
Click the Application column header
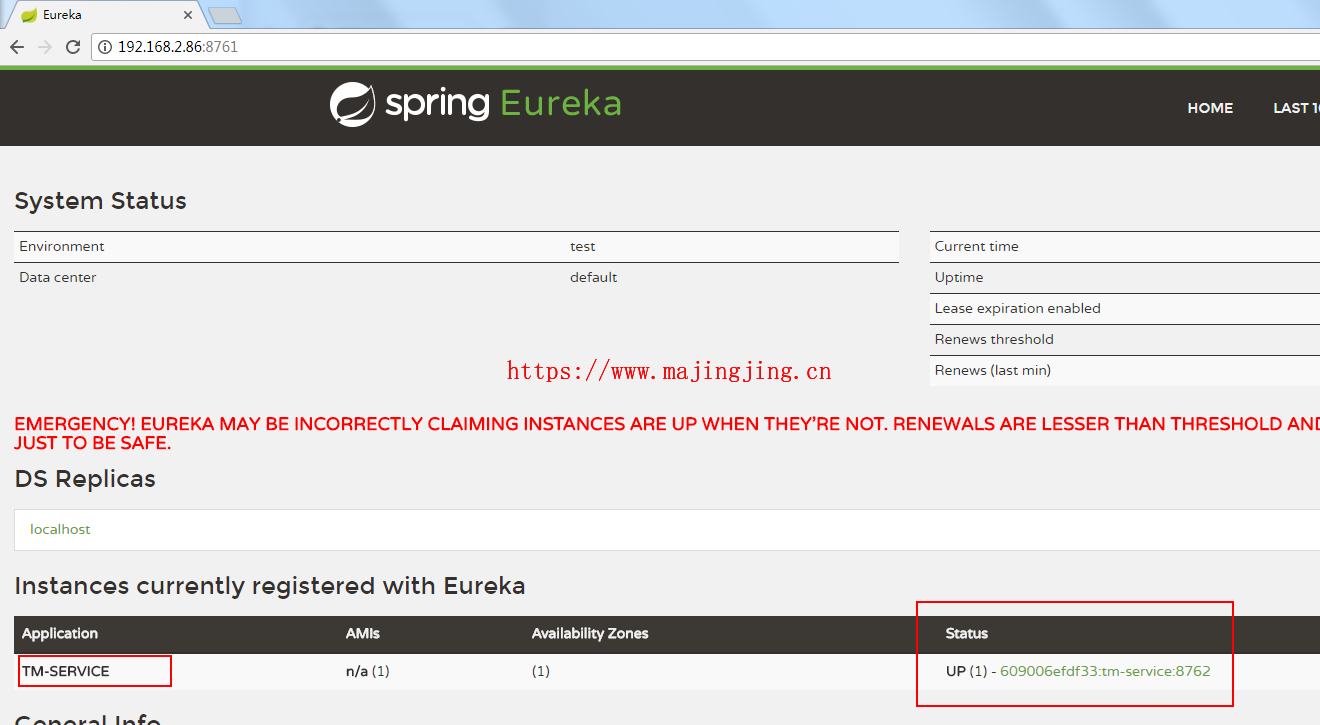click(60, 633)
